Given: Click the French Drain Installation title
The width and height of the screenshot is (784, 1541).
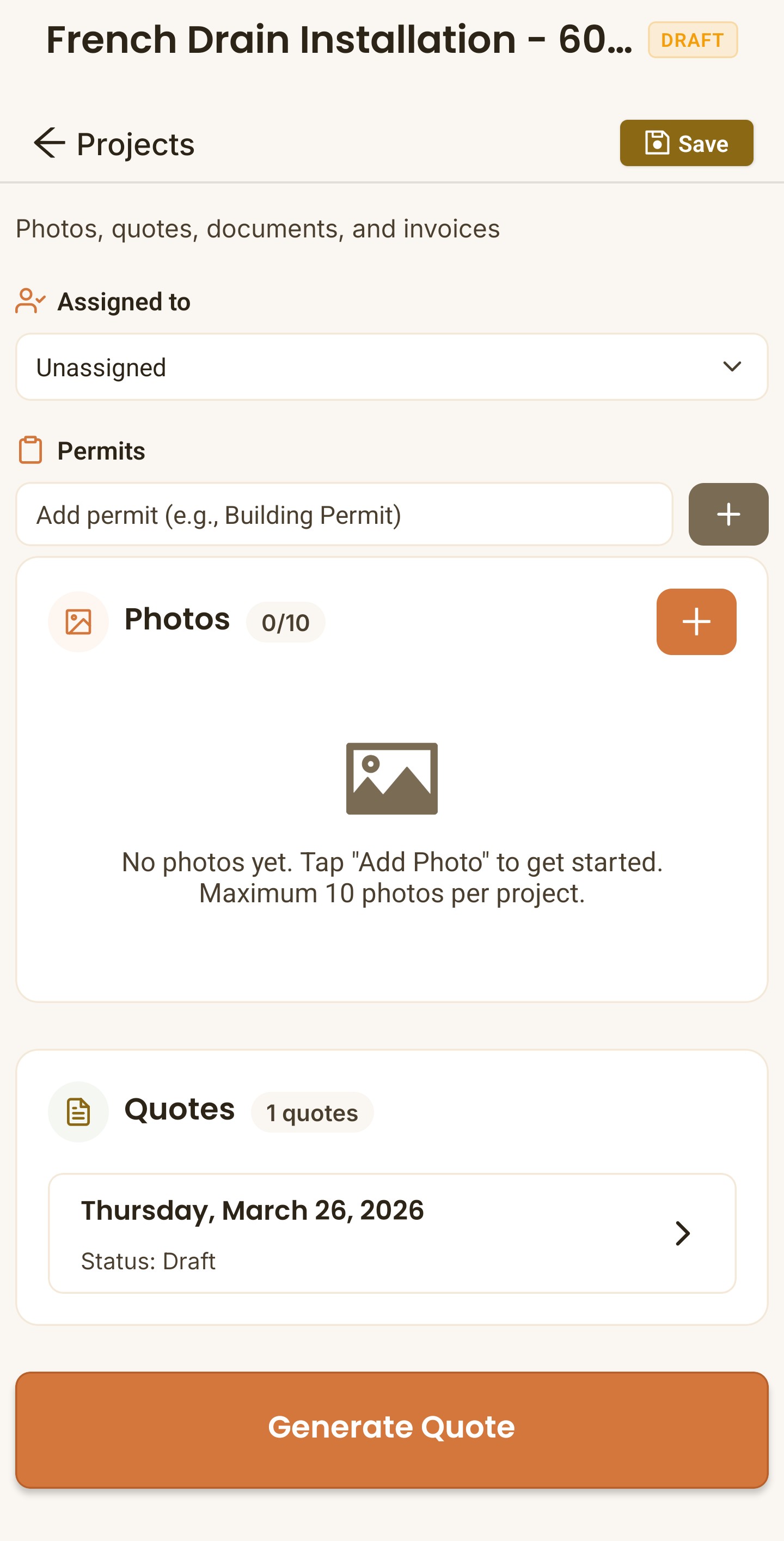Looking at the screenshot, I should tap(340, 40).
